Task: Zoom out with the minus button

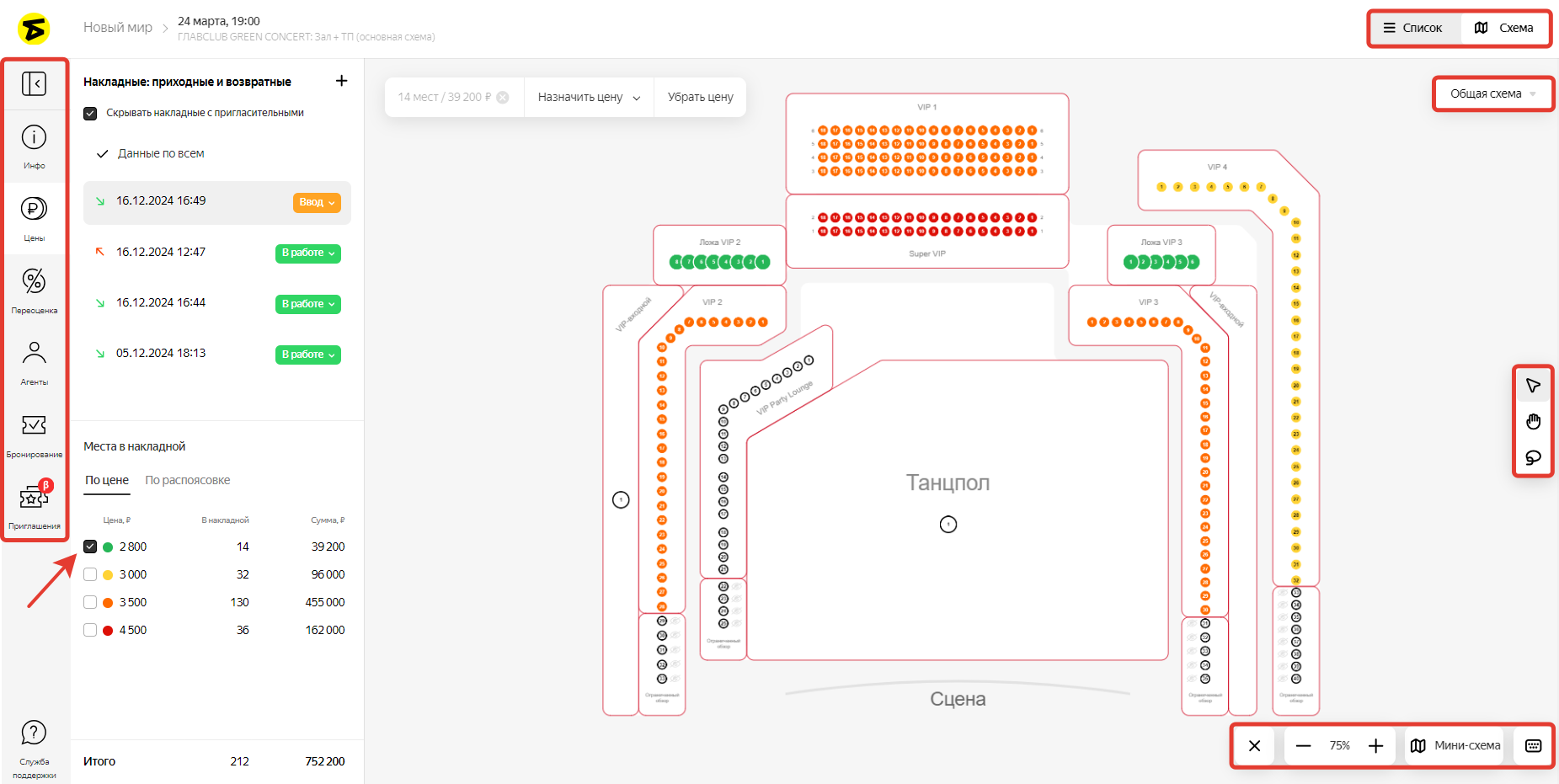Action: 1303,745
